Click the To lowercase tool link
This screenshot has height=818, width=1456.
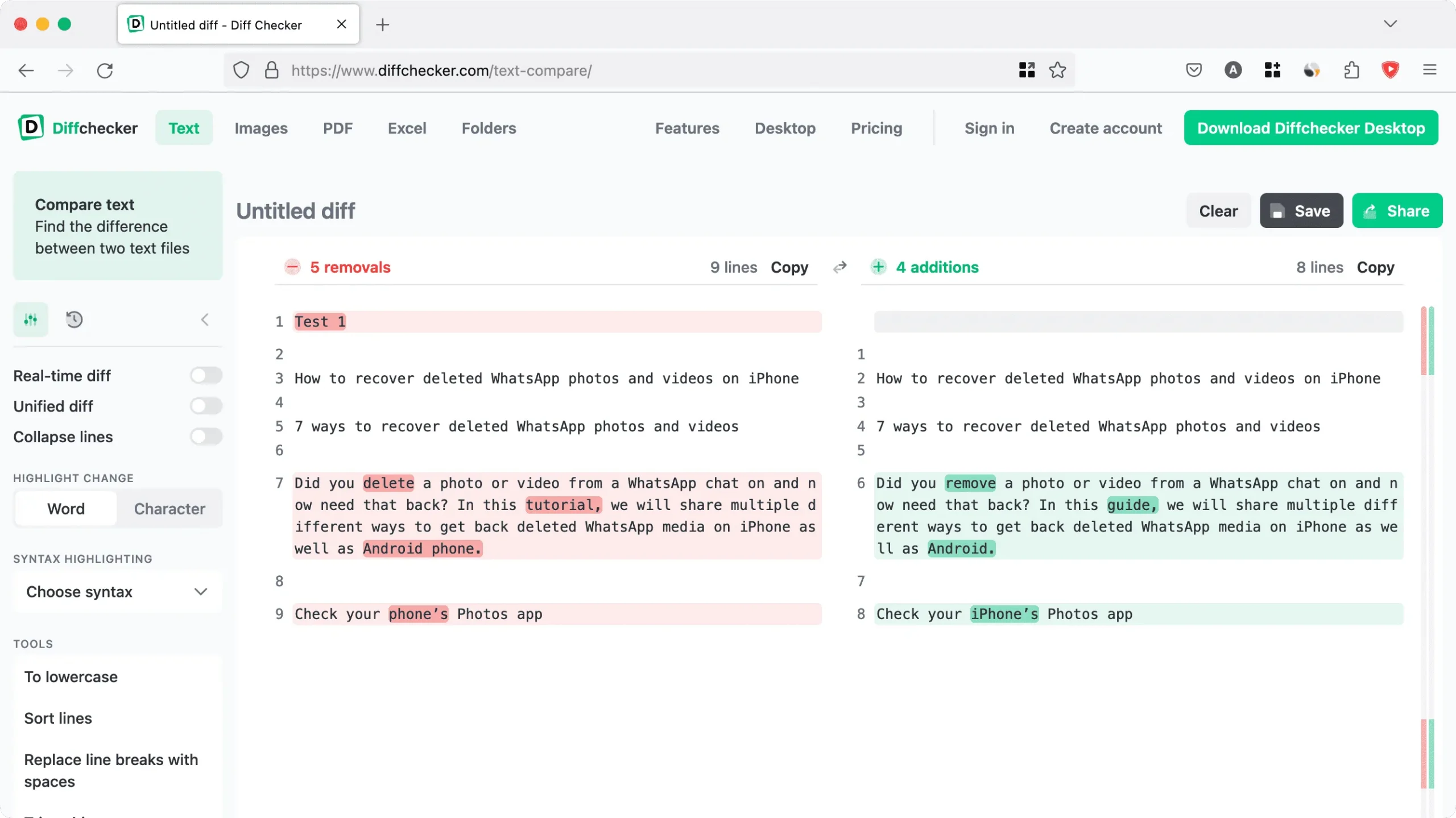[x=70, y=677]
